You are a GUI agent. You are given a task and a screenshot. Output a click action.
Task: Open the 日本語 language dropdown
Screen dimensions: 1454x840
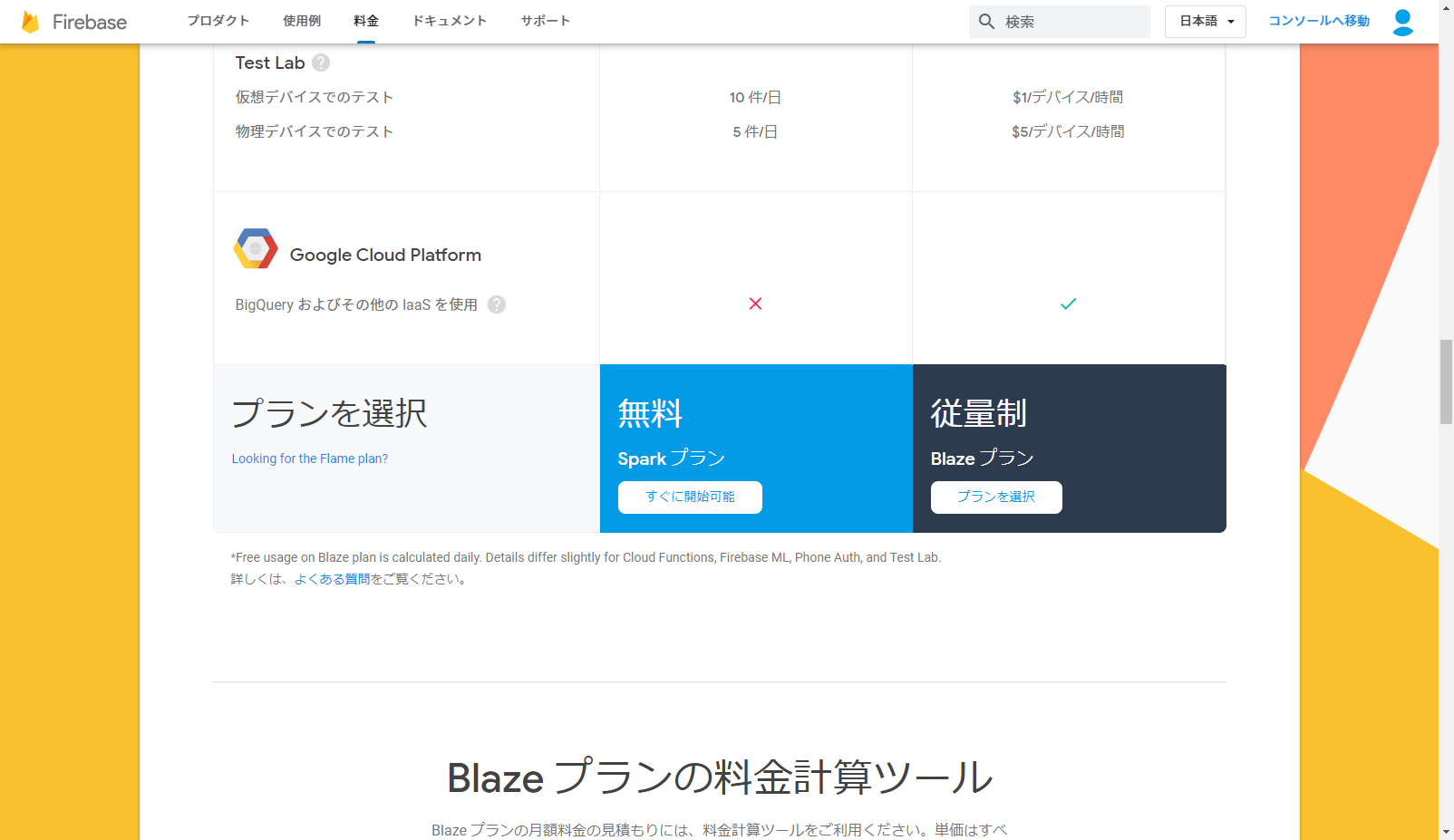1205,21
